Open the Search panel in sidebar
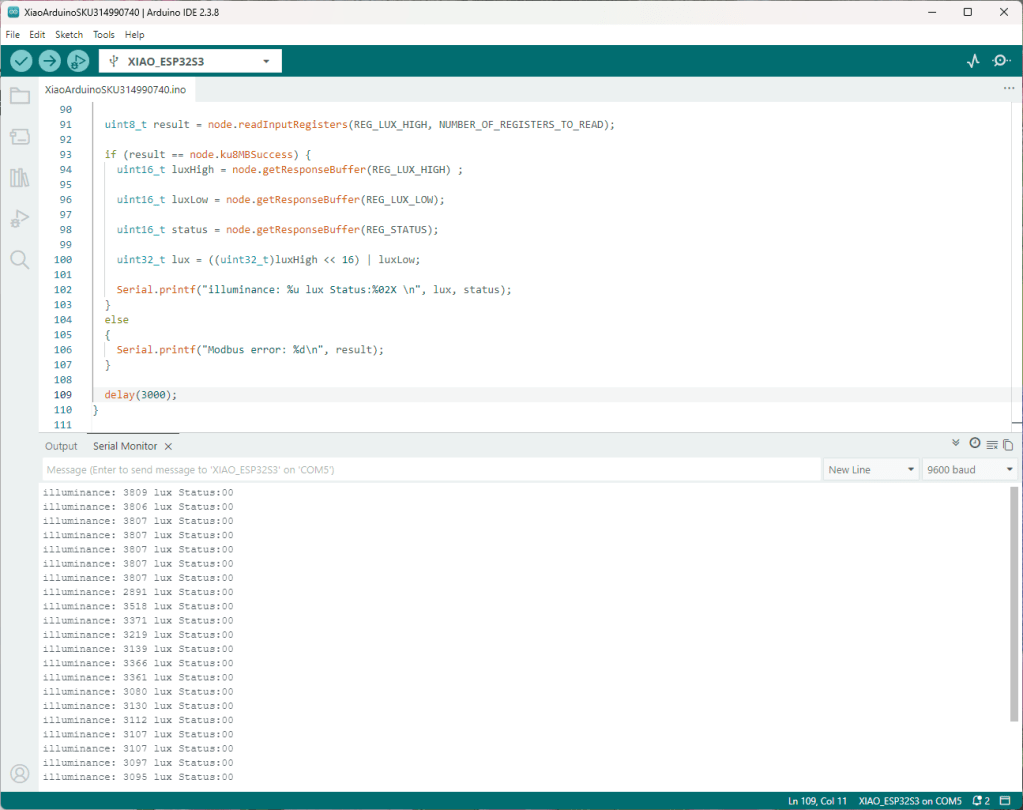The height and width of the screenshot is (810, 1023). (19, 260)
